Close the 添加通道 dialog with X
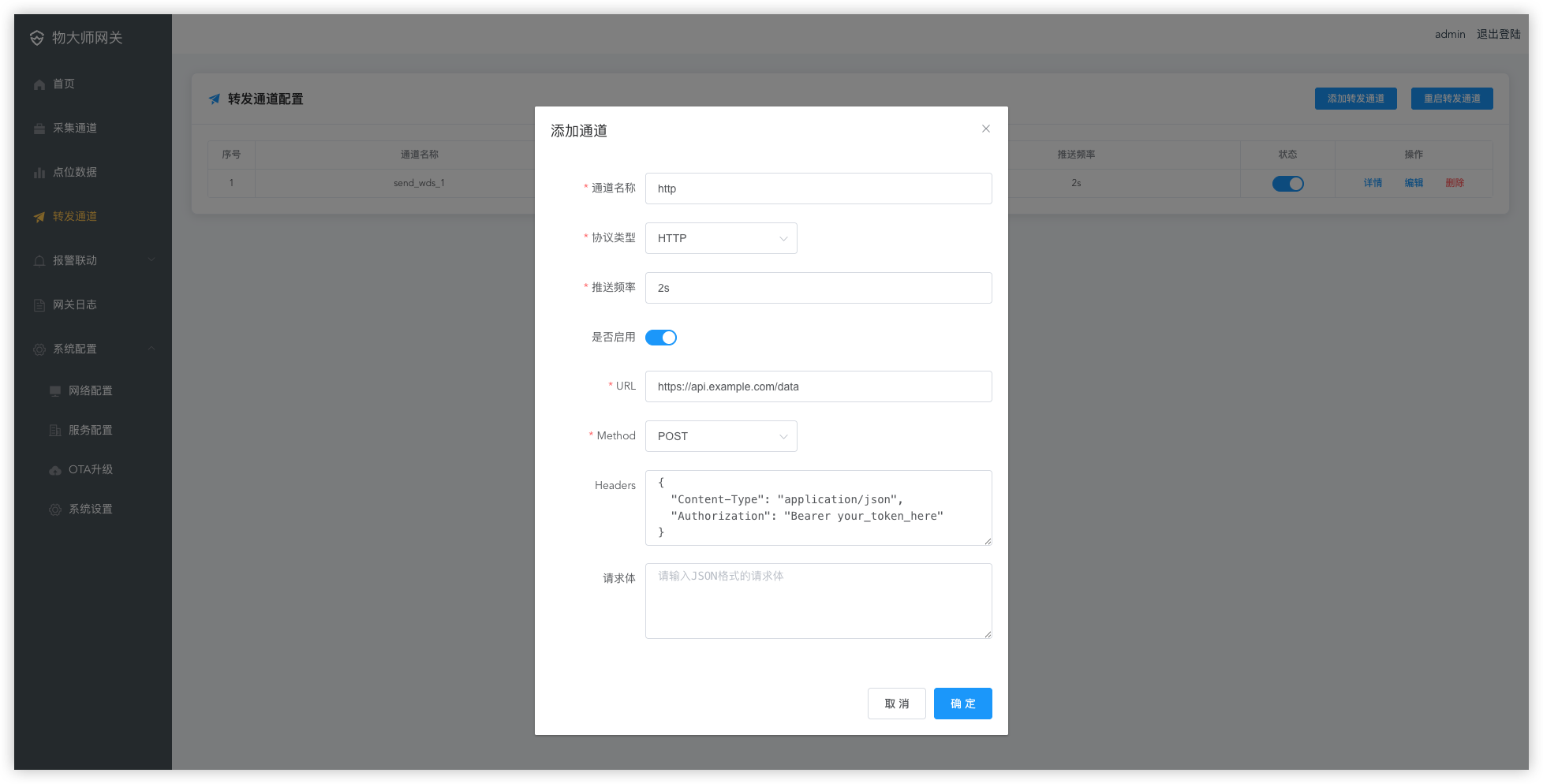1543x784 pixels. [x=985, y=129]
